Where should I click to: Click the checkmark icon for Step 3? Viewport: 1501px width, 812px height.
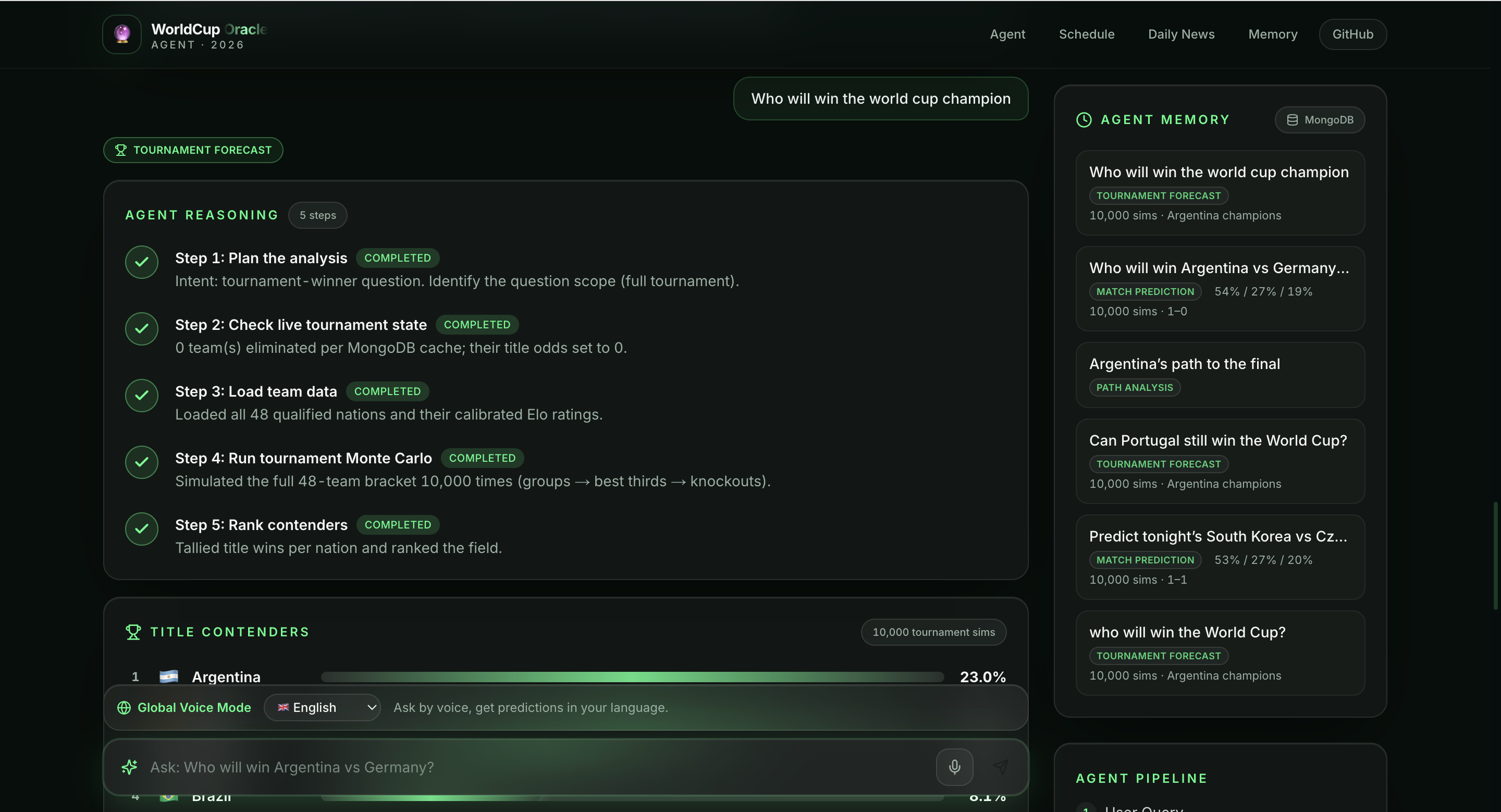[142, 396]
